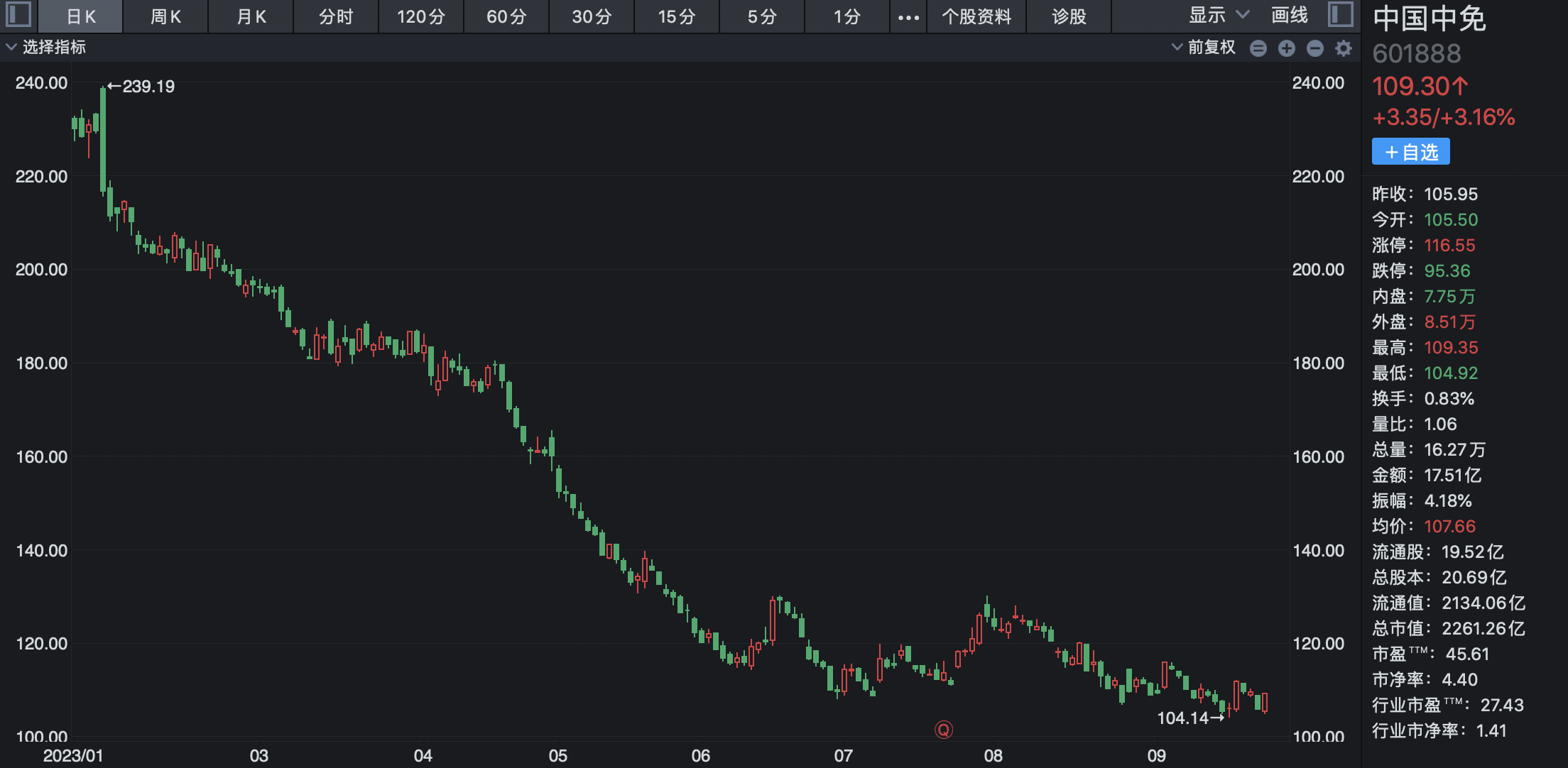Click the reset-zoom equals icon
Image resolution: width=1568 pixels, height=768 pixels.
point(1258,48)
